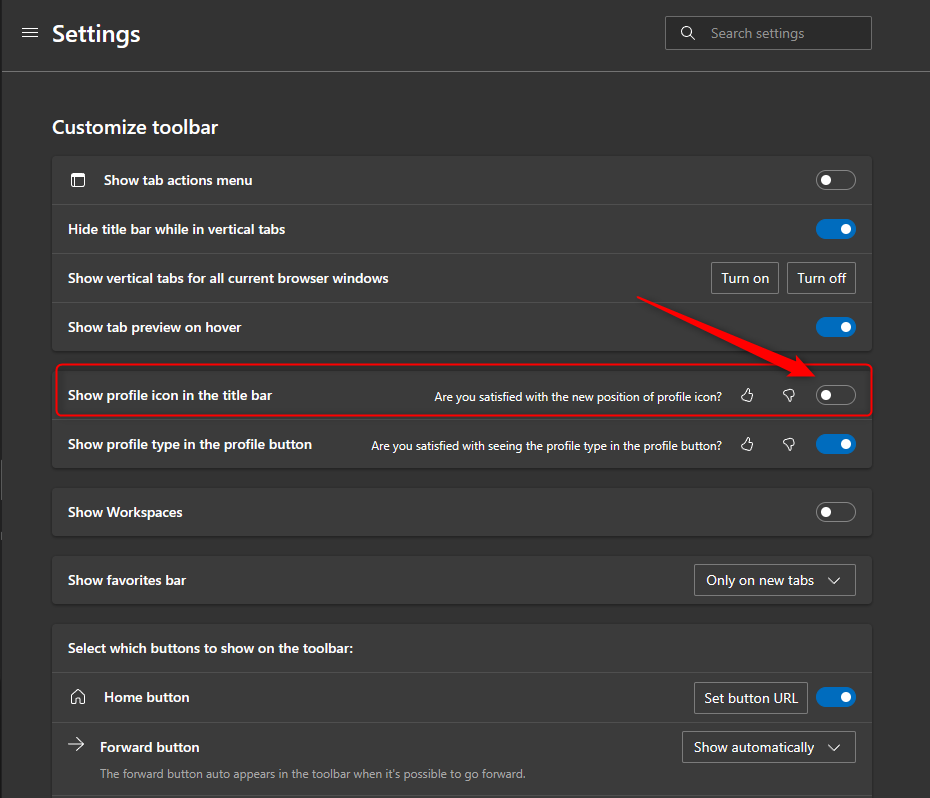Give thumbs down for profile type feedback
This screenshot has width=930, height=798.
789,444
